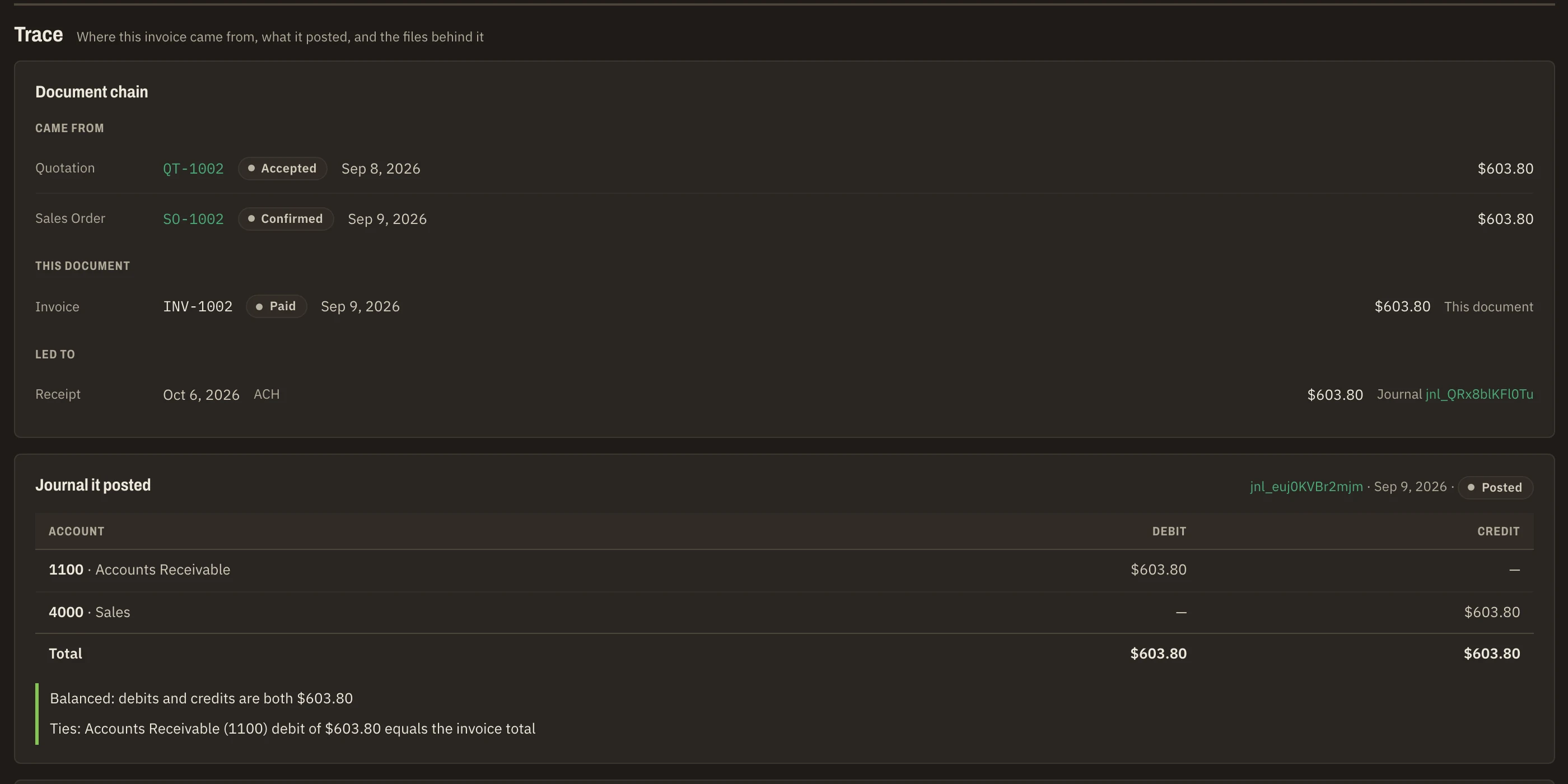Screen dimensions: 1568x784
Task: Click the Account column header
Action: pyautogui.click(x=76, y=531)
